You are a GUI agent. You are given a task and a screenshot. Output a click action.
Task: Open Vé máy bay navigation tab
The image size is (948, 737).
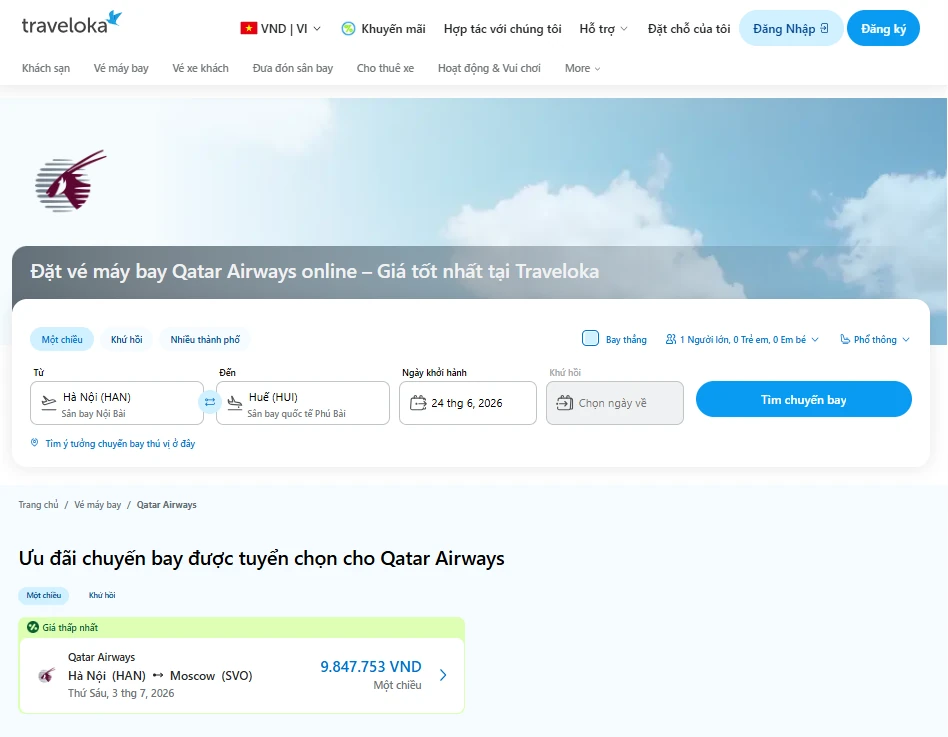(x=121, y=68)
